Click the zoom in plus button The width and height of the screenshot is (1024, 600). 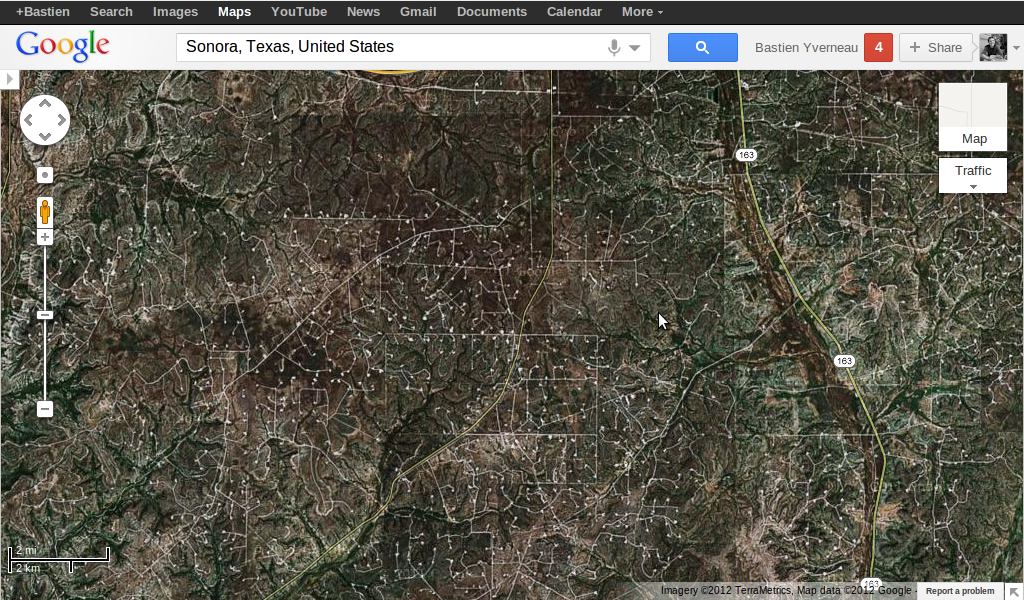click(45, 237)
